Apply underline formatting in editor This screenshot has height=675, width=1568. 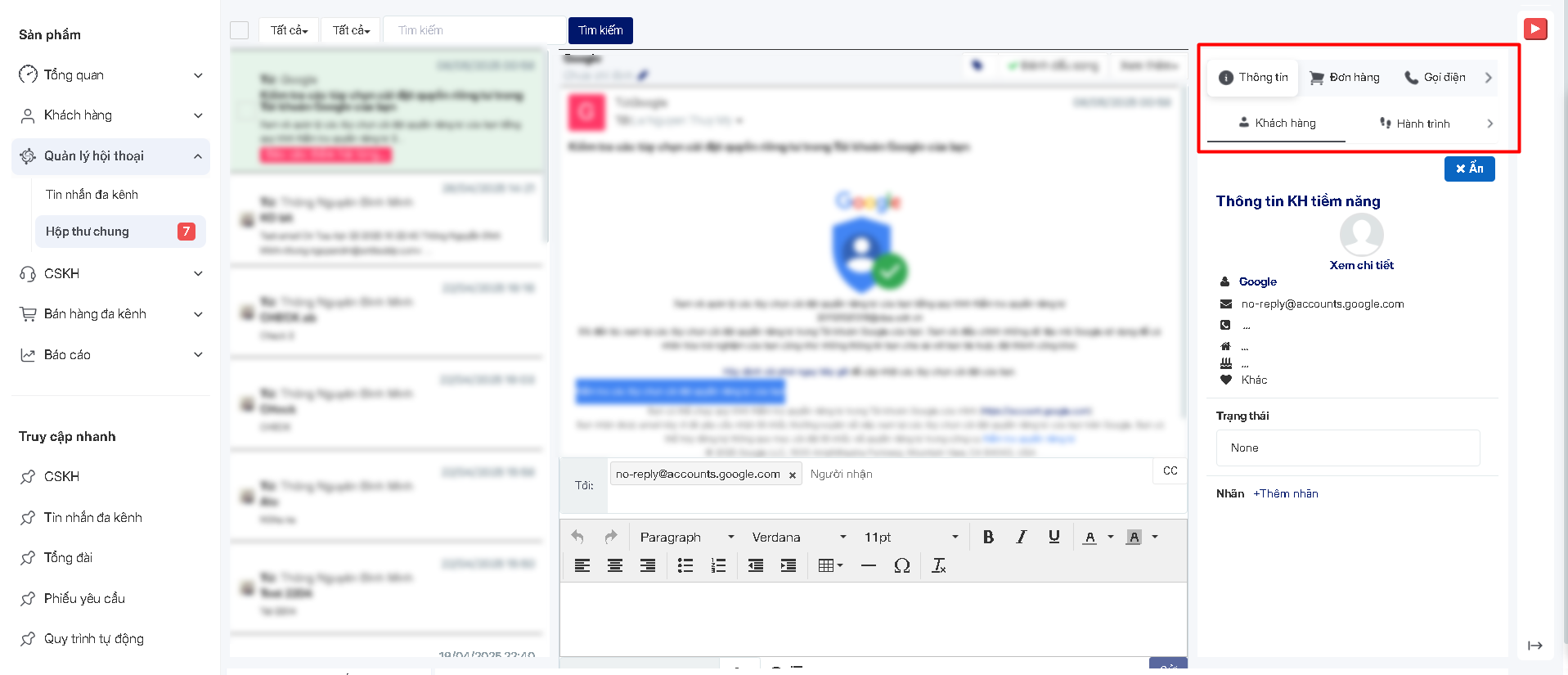click(x=1054, y=537)
